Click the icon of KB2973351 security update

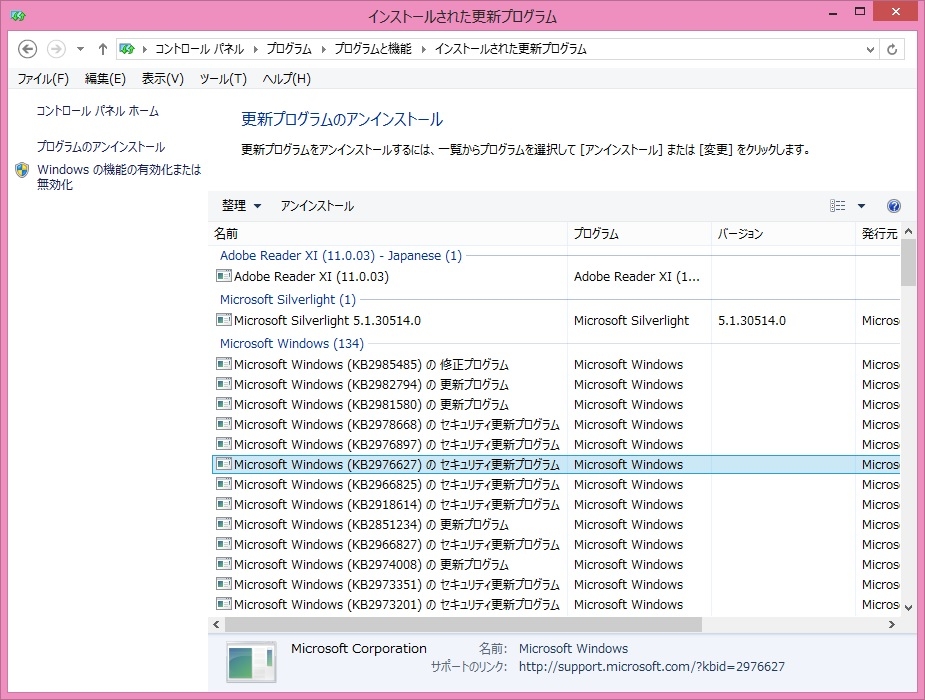224,584
